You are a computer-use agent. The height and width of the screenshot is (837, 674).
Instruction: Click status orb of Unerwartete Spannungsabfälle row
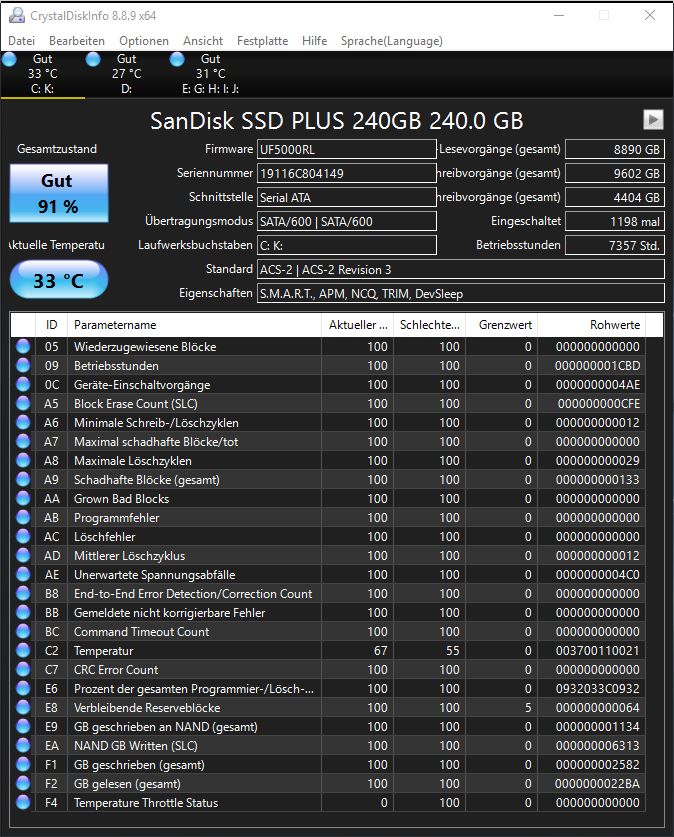[23, 574]
